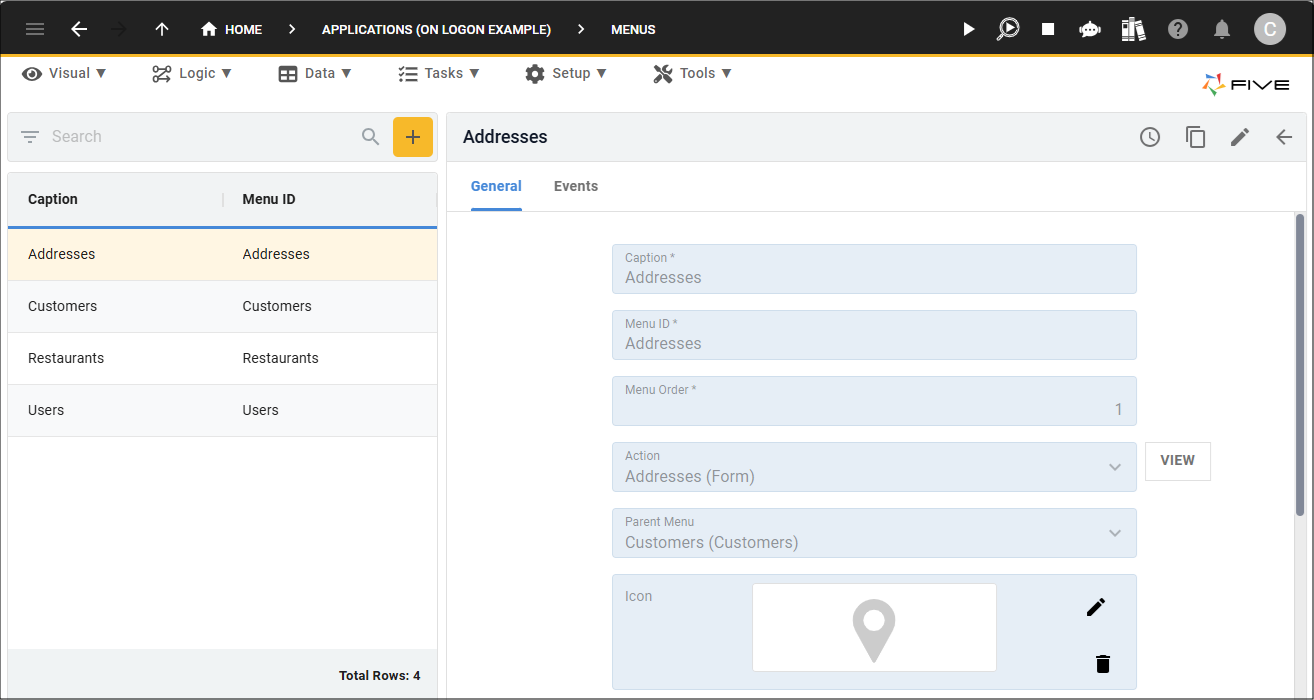
Task: Open the hamburger menu icon
Action: pos(35,29)
